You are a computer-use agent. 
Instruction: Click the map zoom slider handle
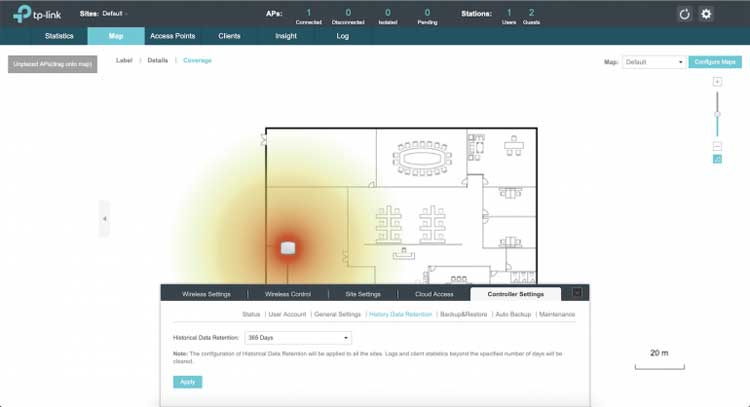[x=717, y=115]
